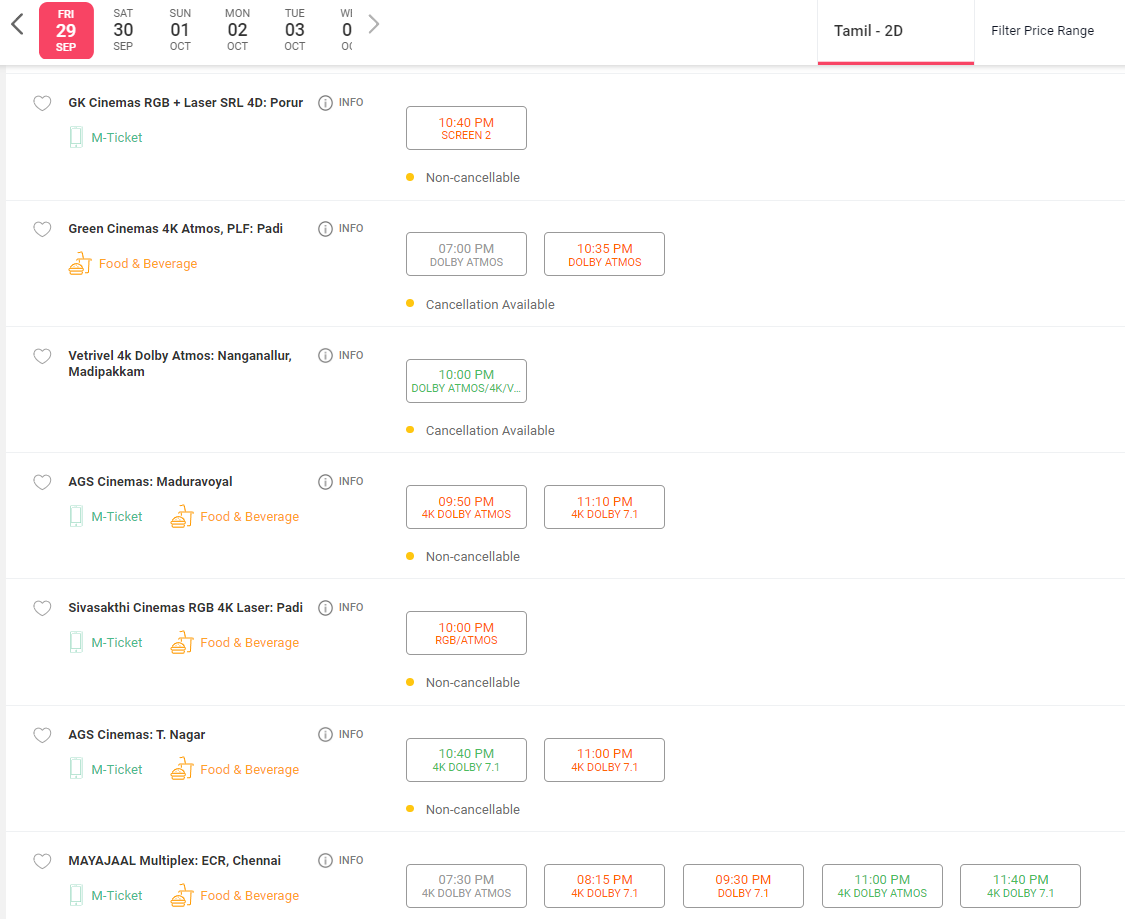This screenshot has height=919, width=1125.
Task: Select Sunday 01 Oct date
Action: point(180,30)
